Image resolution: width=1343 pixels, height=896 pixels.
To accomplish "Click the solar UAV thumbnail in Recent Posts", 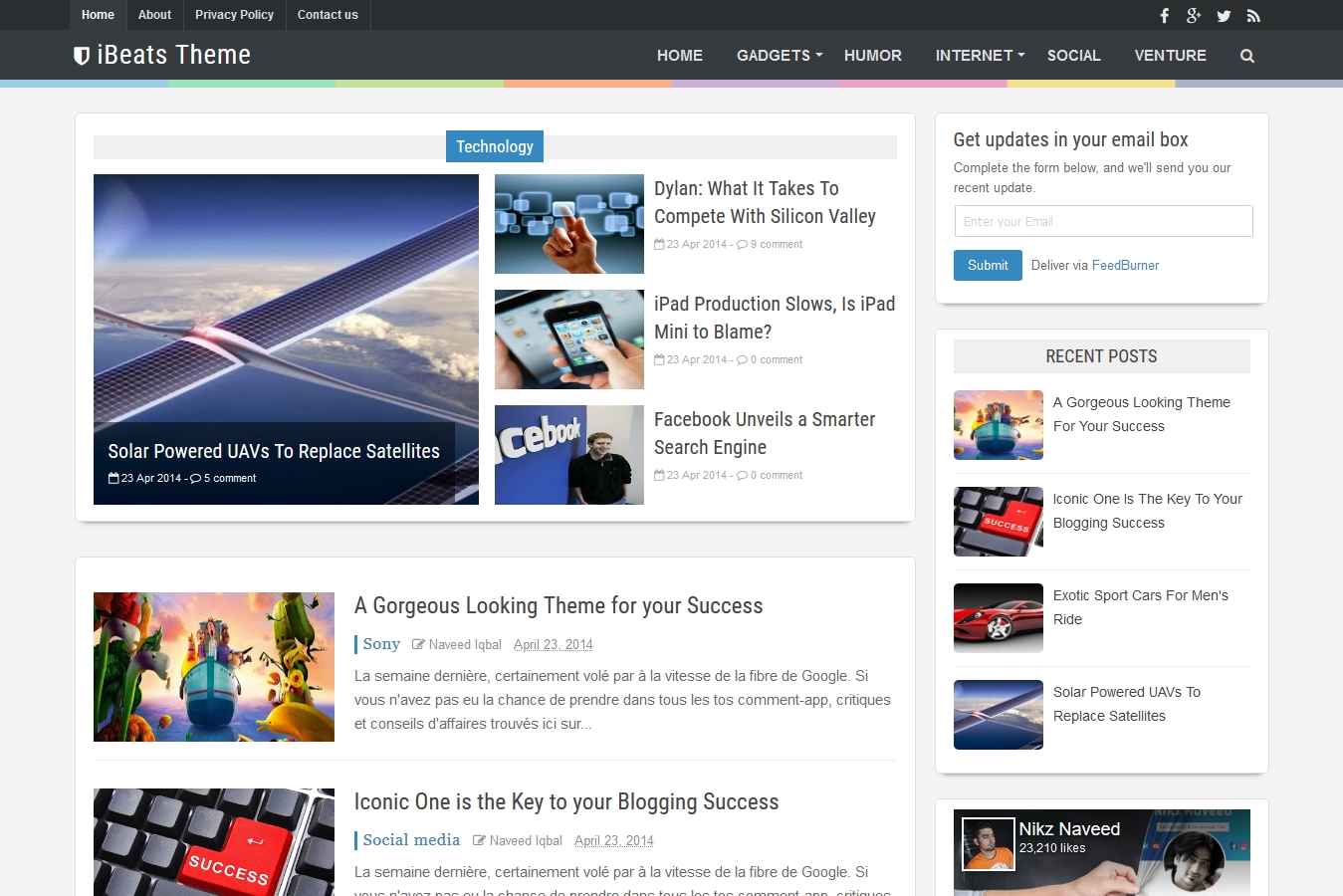I will (999, 715).
